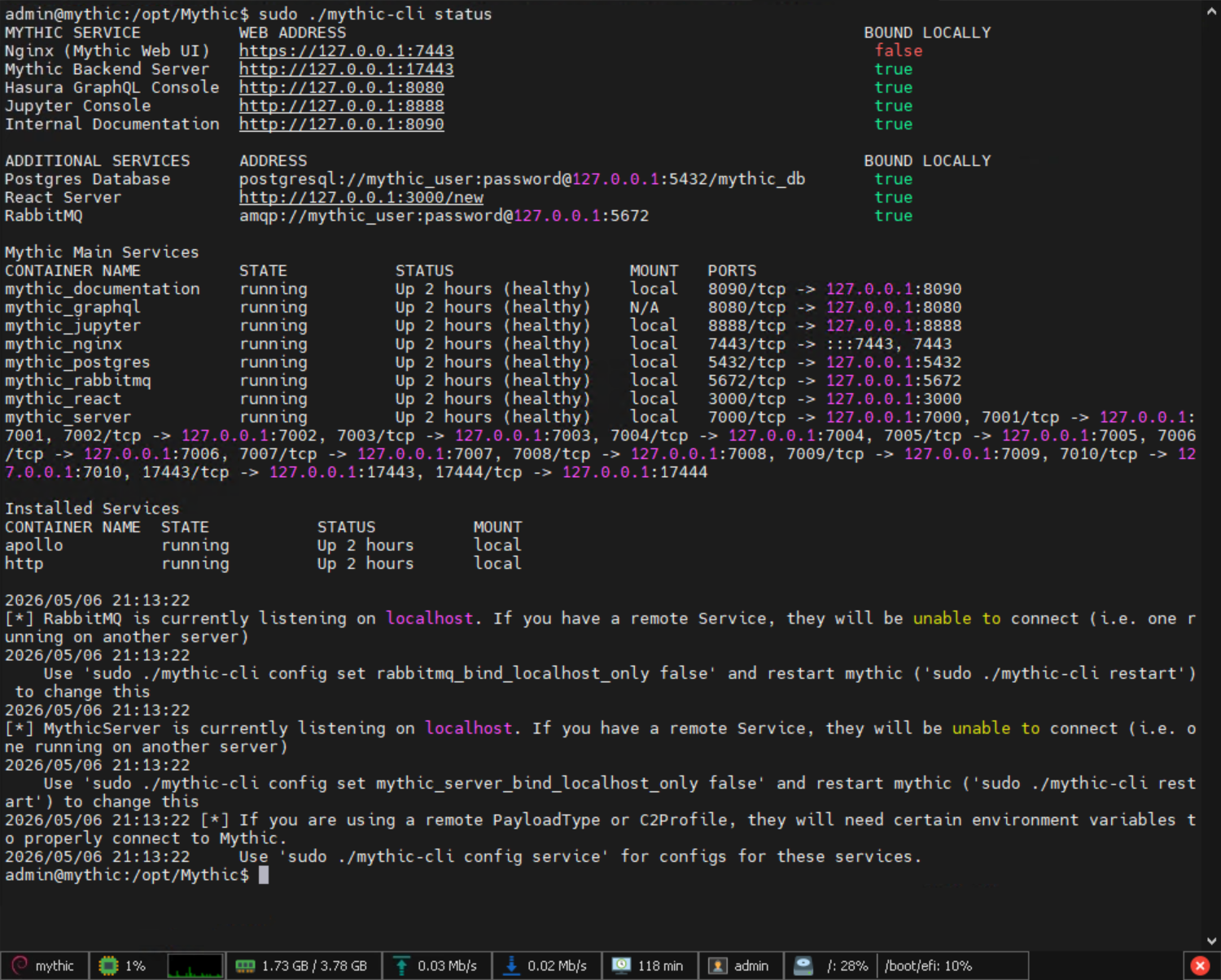Click the '/: 28%' disk usage entry
Viewport: 1221px width, 980px height.
tap(847, 965)
